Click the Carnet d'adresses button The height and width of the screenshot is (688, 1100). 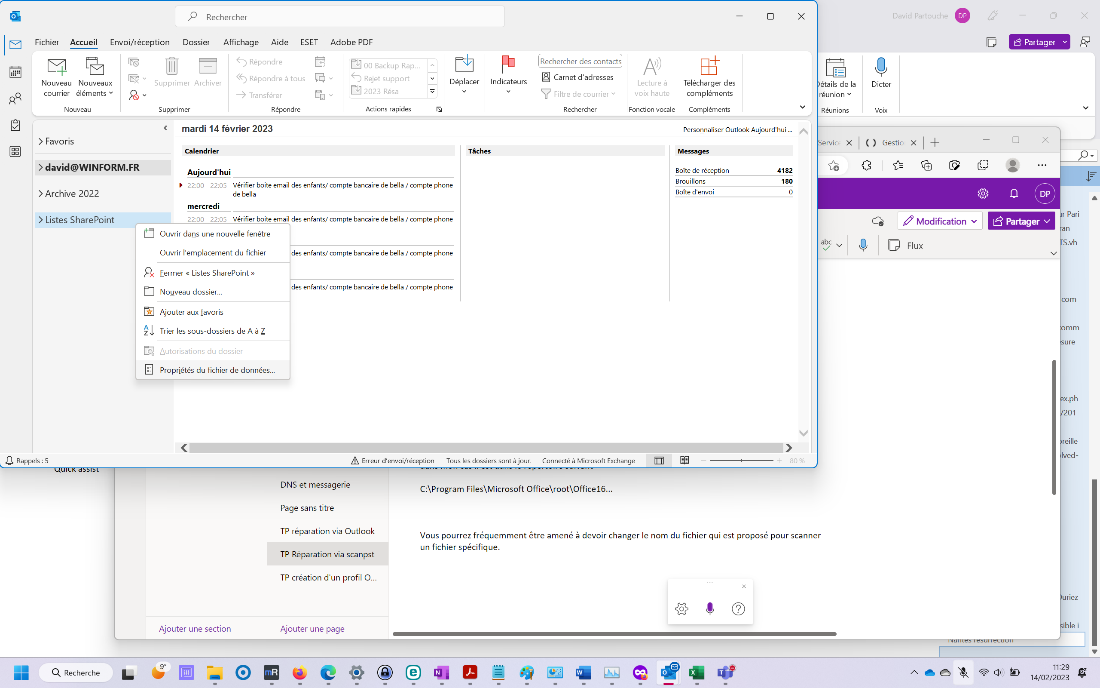(577, 77)
